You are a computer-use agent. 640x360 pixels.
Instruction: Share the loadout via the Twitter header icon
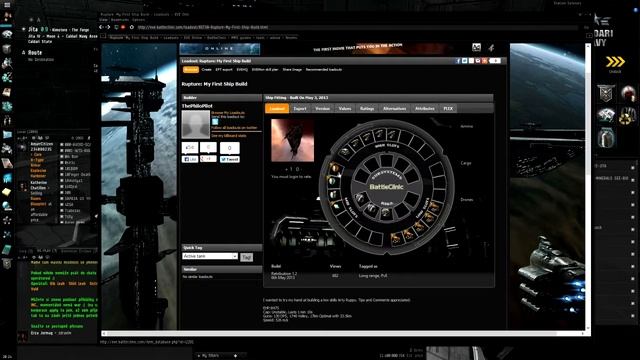click(464, 61)
